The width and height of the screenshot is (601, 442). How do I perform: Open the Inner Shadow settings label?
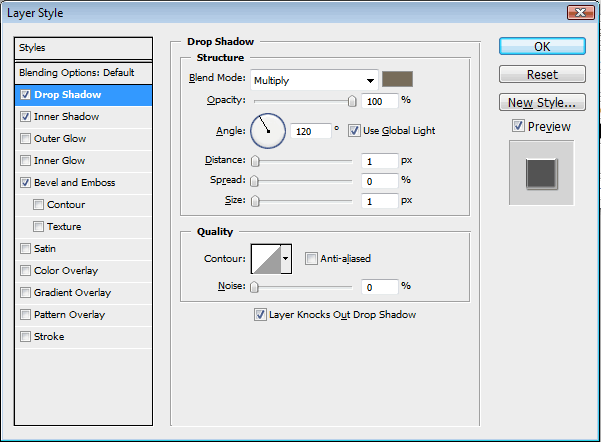[66, 117]
